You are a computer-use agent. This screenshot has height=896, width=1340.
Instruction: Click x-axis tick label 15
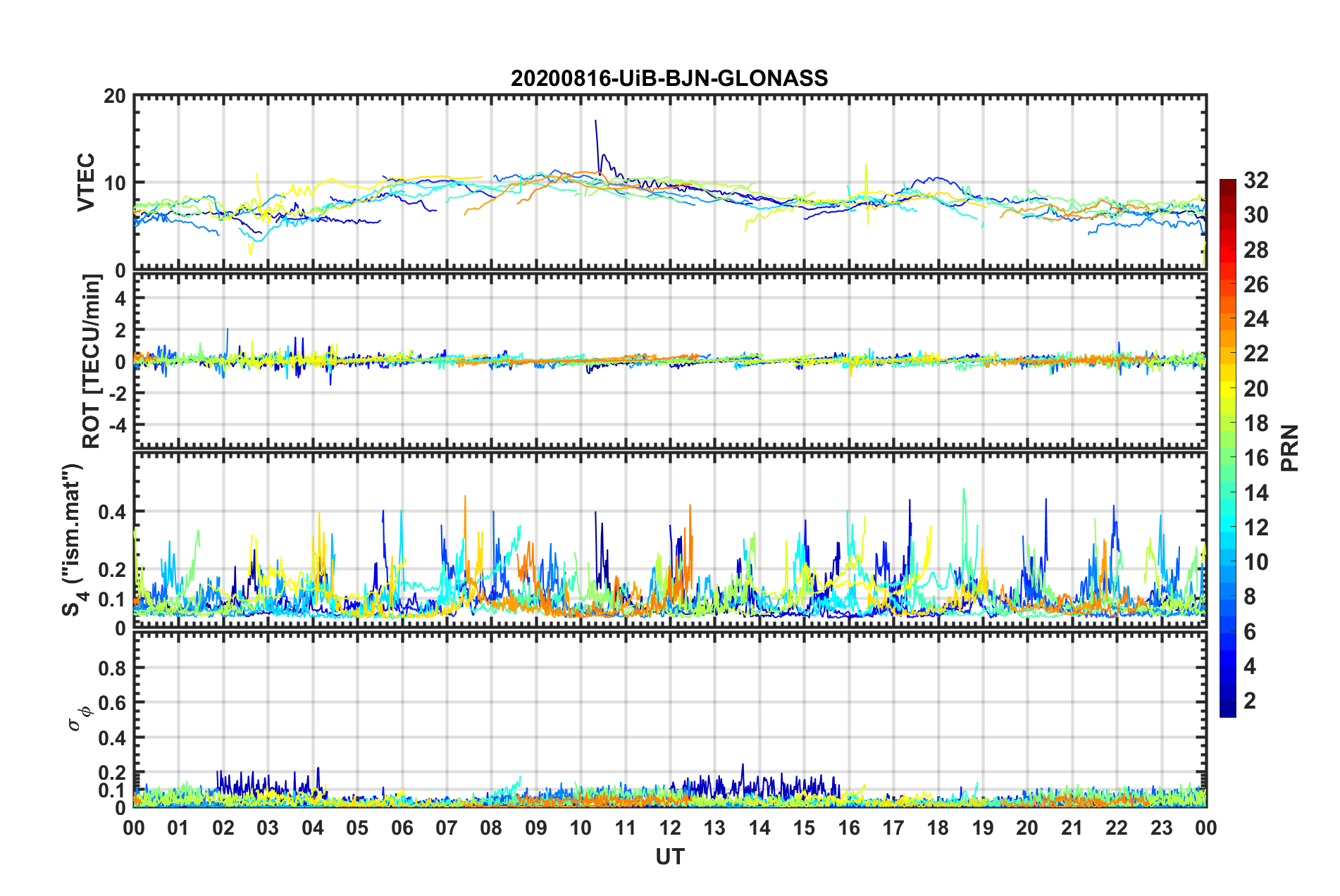[x=804, y=828]
